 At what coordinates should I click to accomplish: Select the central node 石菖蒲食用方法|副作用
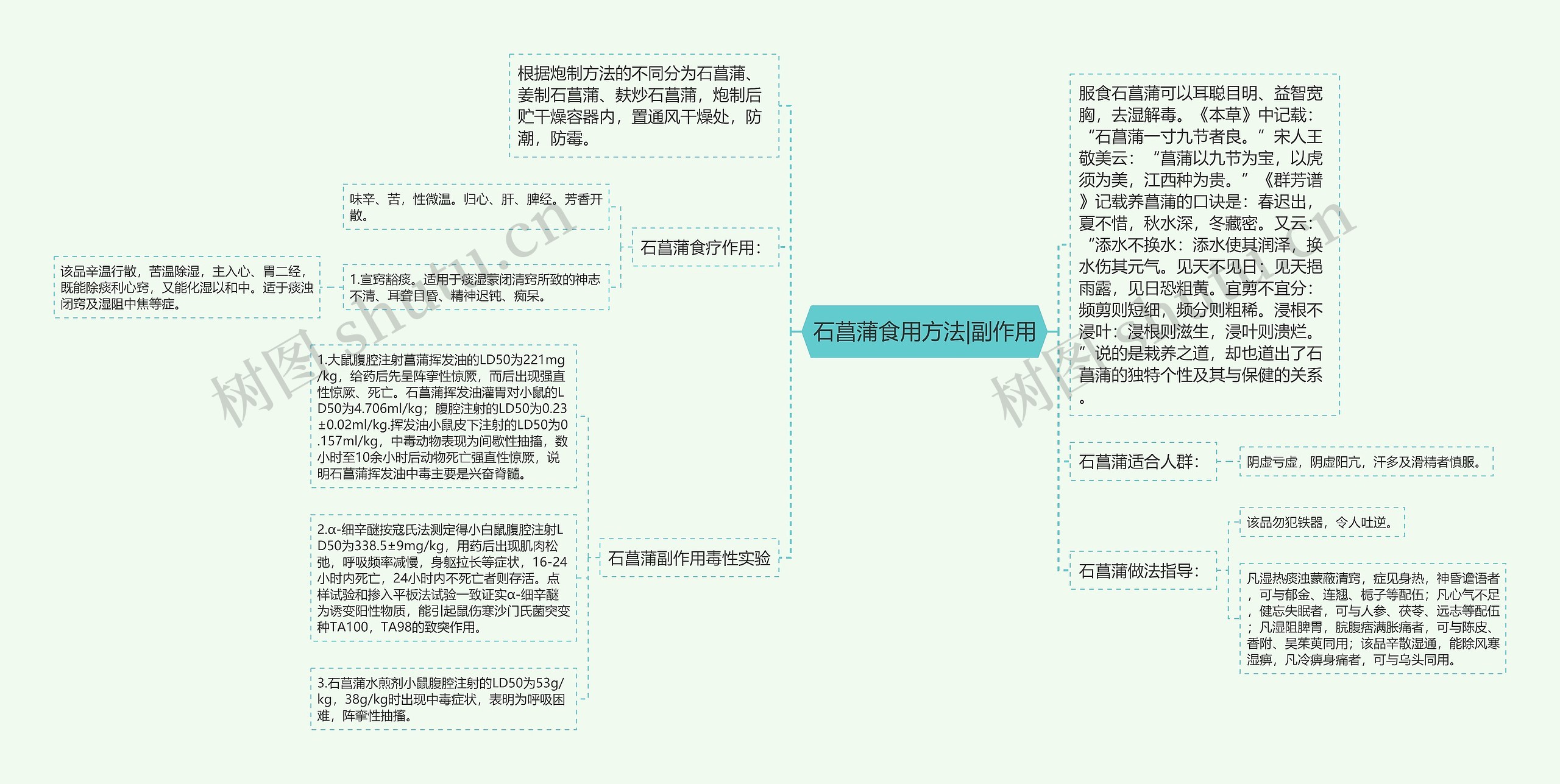tap(924, 332)
